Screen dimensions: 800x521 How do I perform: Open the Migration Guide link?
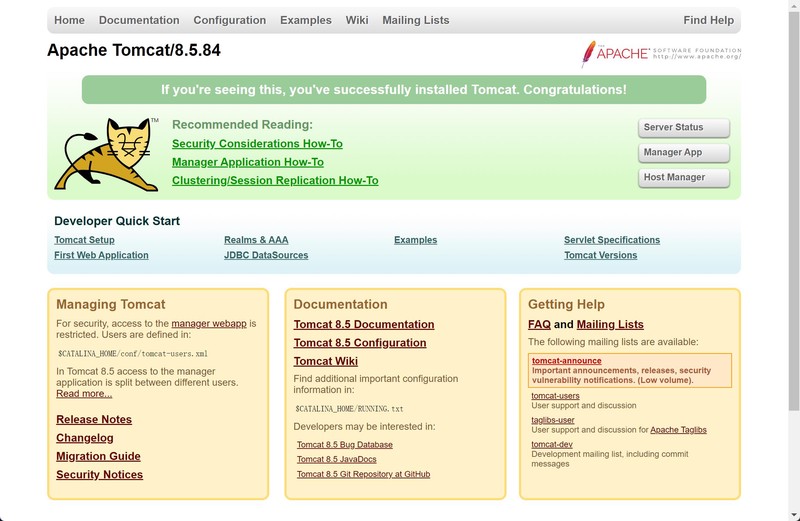click(98, 456)
